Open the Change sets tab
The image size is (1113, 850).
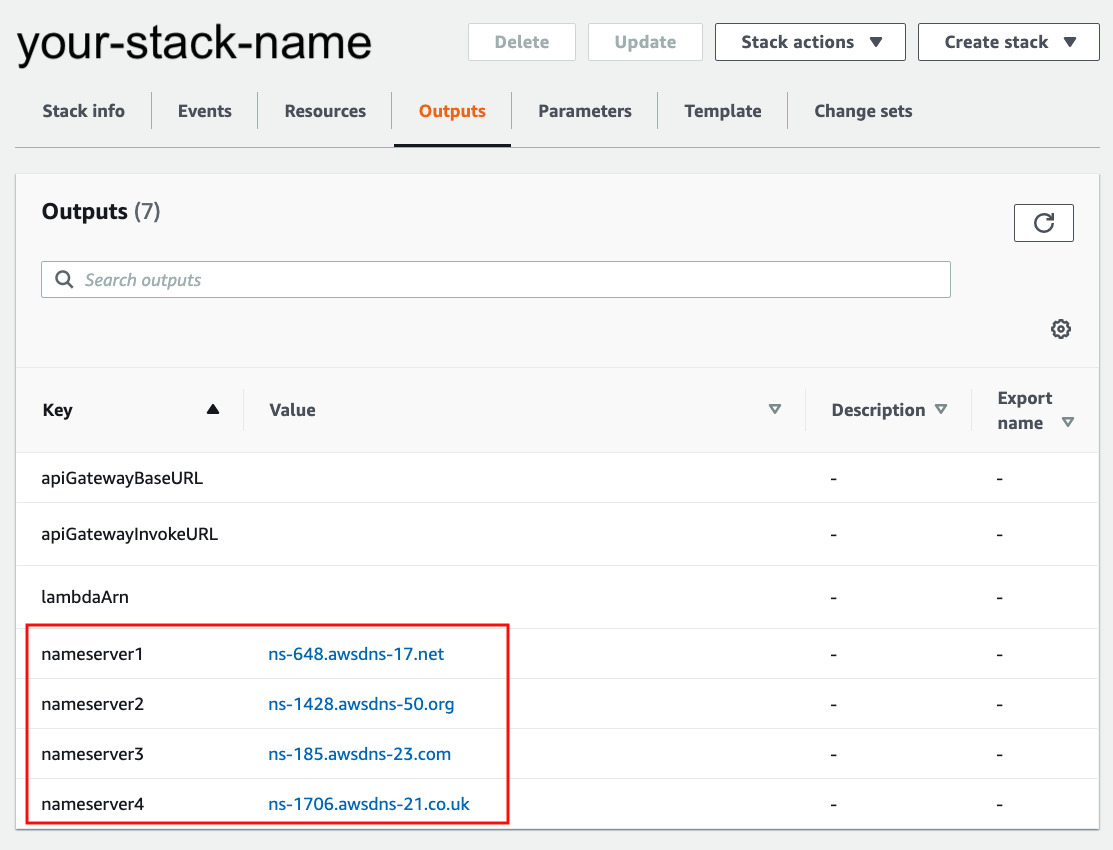862,111
